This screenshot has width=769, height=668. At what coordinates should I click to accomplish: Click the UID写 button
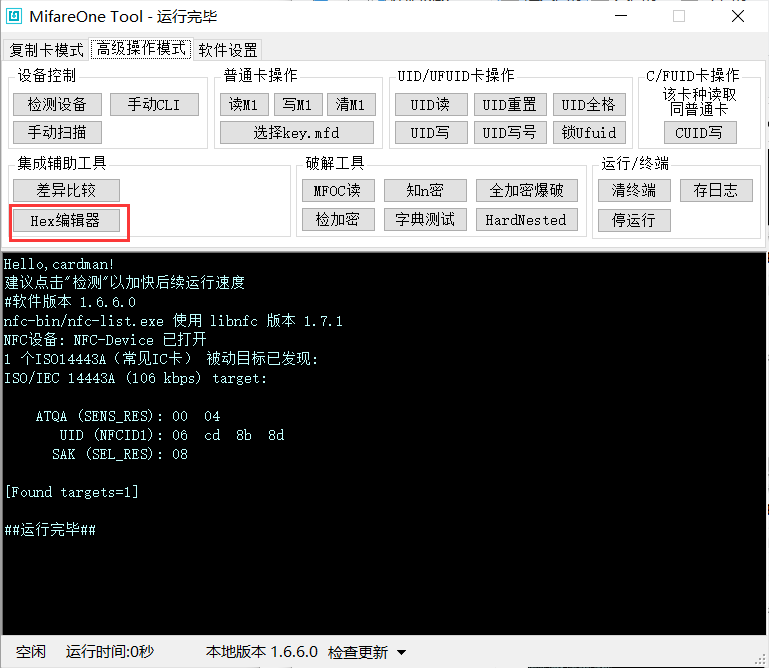pos(431,132)
